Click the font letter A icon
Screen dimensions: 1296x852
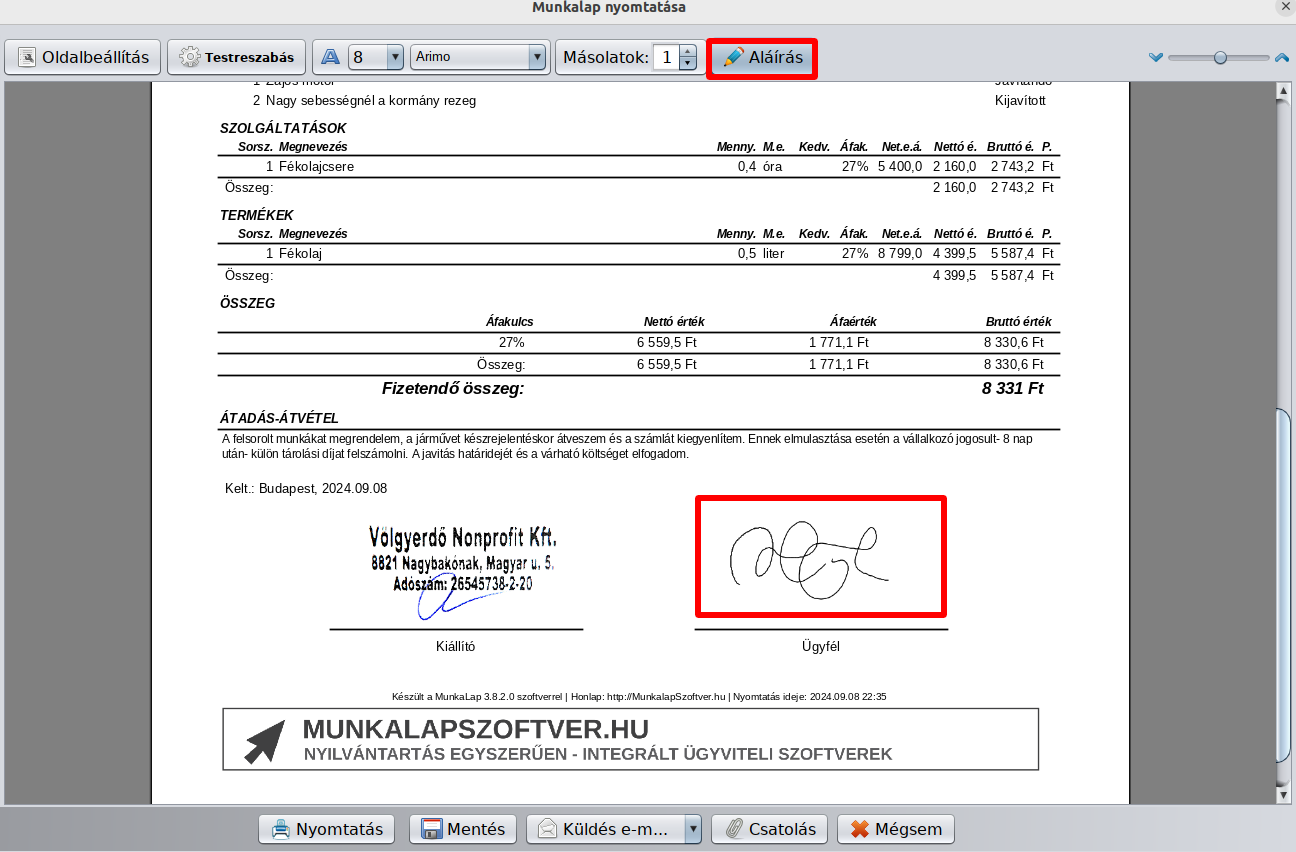(x=330, y=58)
